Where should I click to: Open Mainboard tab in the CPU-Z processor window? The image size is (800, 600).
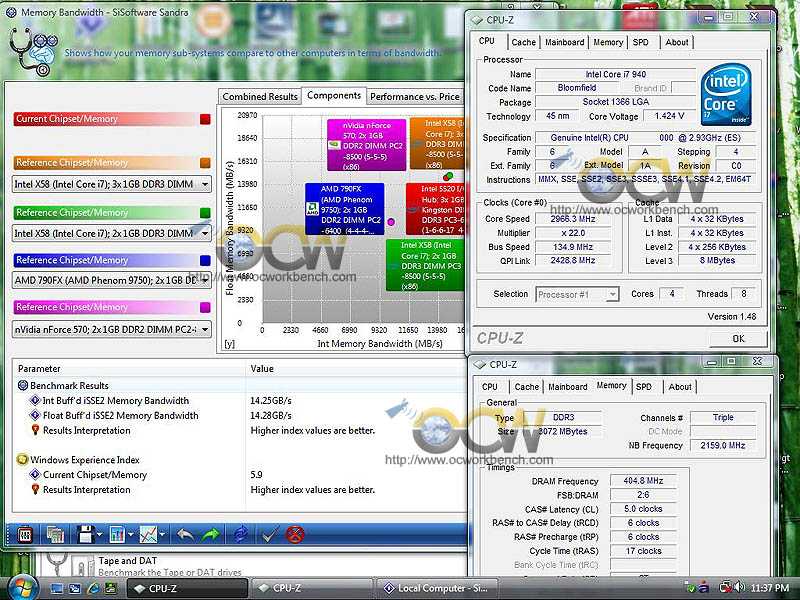pos(564,42)
